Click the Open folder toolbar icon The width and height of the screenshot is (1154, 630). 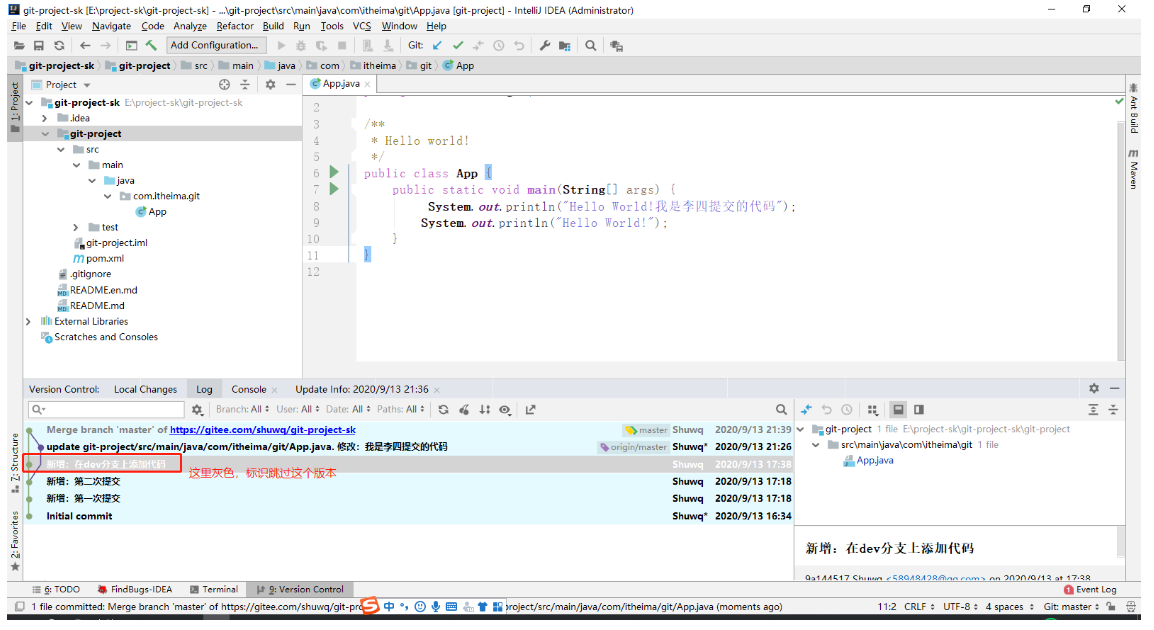tap(19, 46)
